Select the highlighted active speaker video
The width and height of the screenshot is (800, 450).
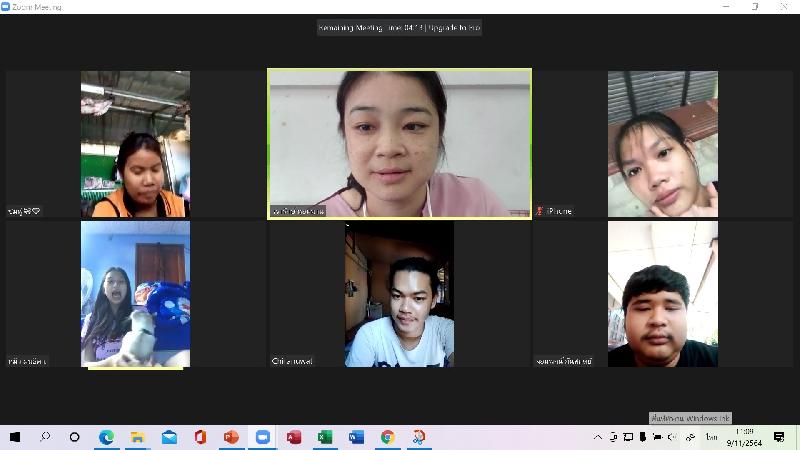[x=399, y=143]
